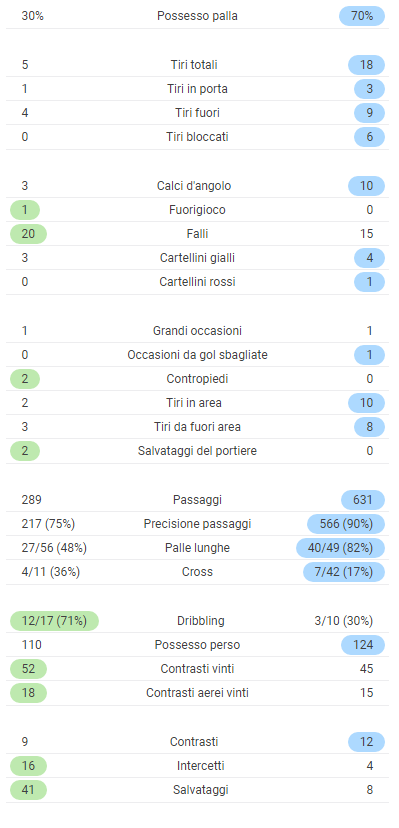Select the Palle lunghe label
This screenshot has height=828, width=399.
tap(197, 548)
